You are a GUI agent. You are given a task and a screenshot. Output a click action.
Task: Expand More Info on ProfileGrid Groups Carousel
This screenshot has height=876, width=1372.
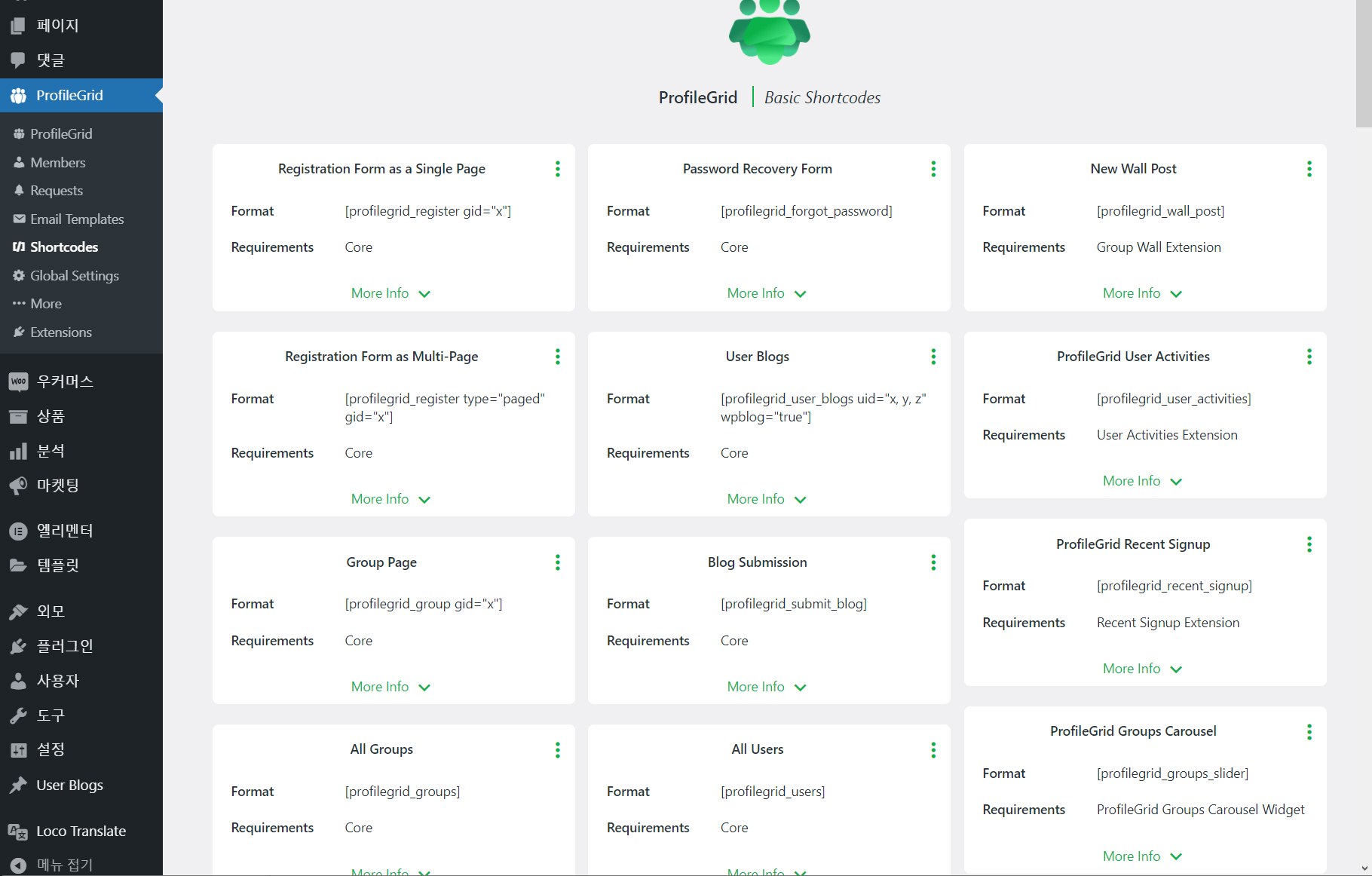coord(1142,856)
